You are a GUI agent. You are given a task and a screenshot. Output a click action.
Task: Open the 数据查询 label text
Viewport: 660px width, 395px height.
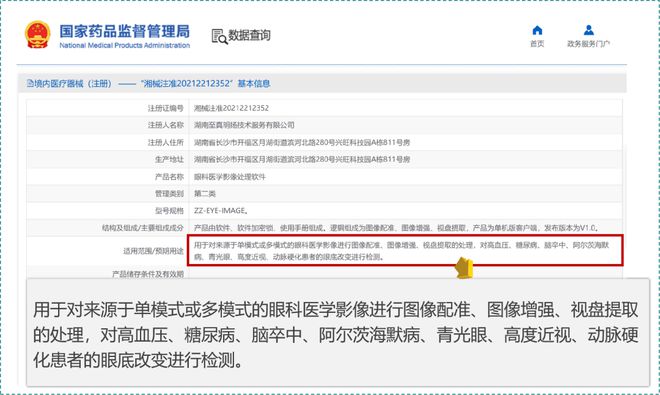249,35
